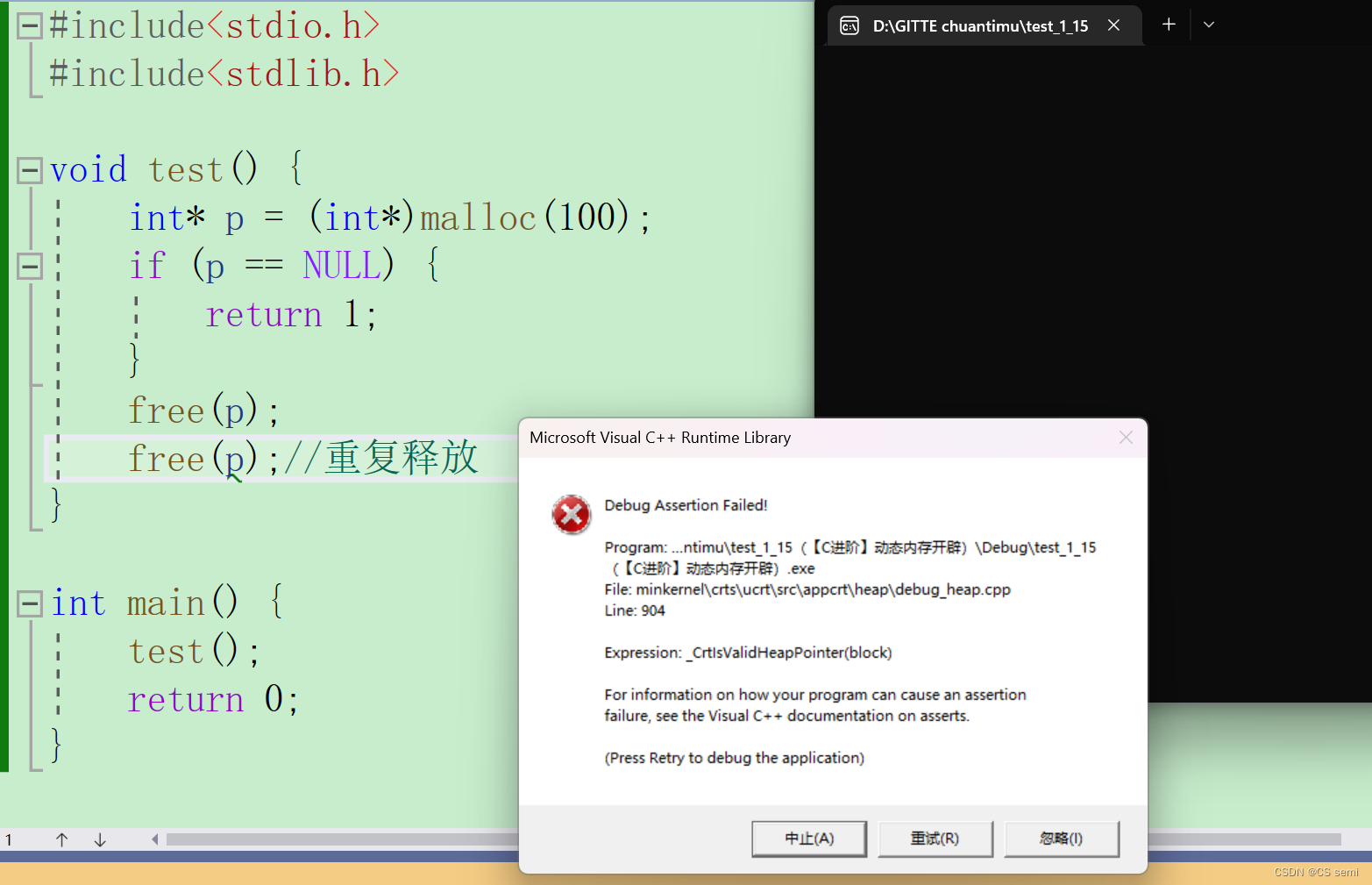
Task: Click the horizontal scrollbar left arrow
Action: pos(155,839)
